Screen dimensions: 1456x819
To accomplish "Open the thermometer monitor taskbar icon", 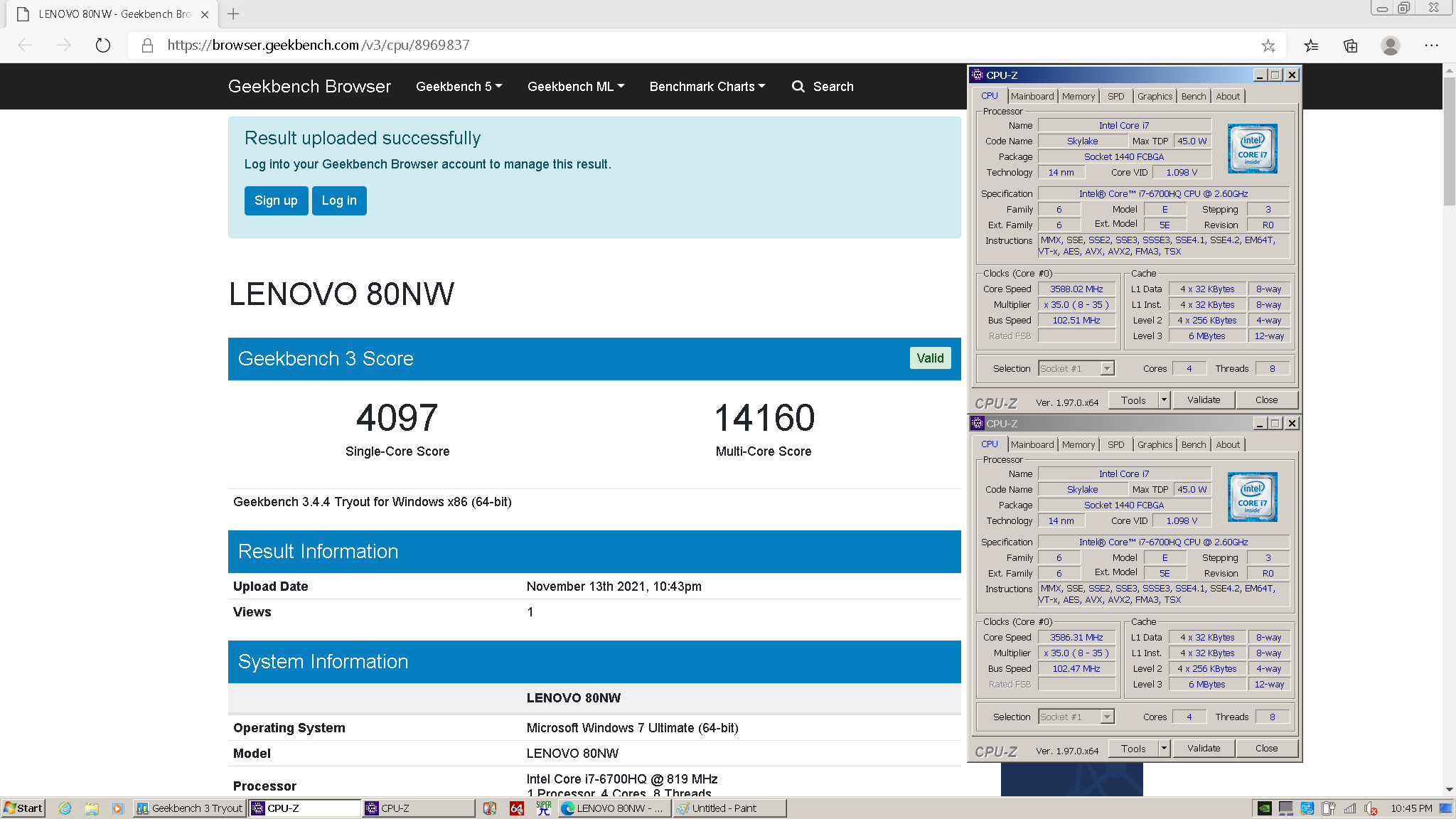I will click(490, 808).
